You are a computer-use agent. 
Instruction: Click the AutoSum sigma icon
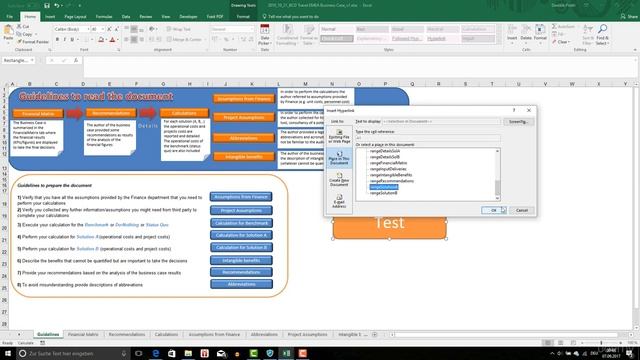554,26
